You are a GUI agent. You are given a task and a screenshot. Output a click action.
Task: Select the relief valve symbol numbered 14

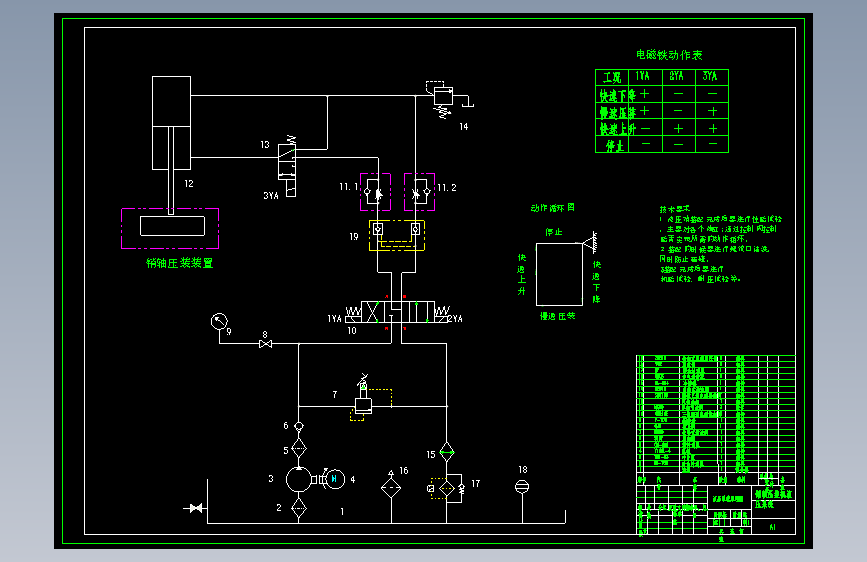(x=443, y=100)
